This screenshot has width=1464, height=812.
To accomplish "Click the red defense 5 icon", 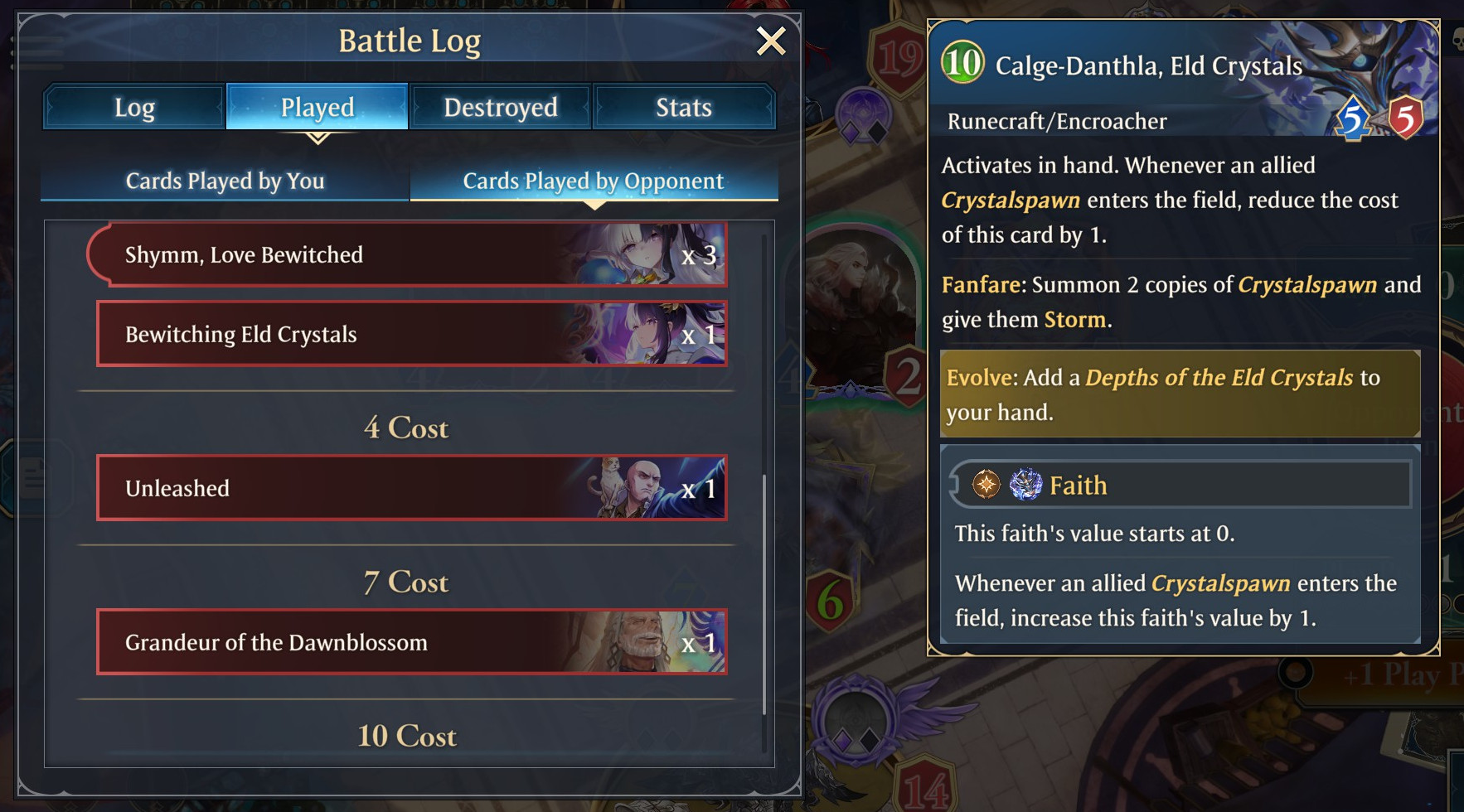I will click(1405, 118).
